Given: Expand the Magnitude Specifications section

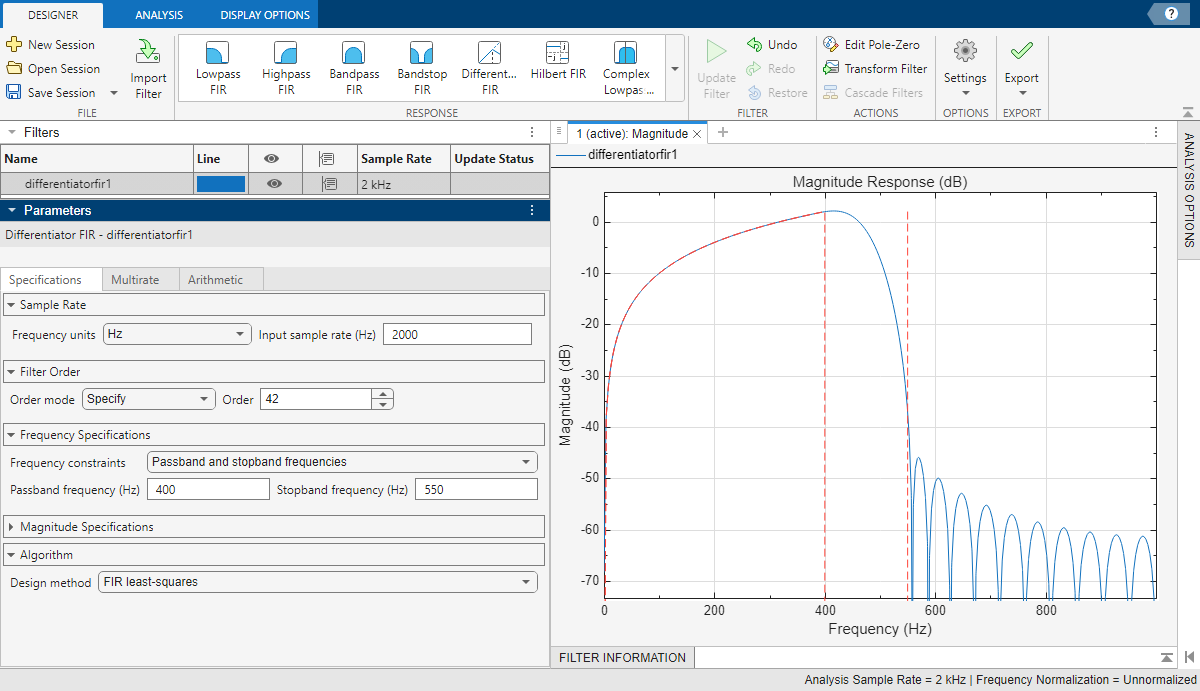Looking at the screenshot, I should click(13, 526).
